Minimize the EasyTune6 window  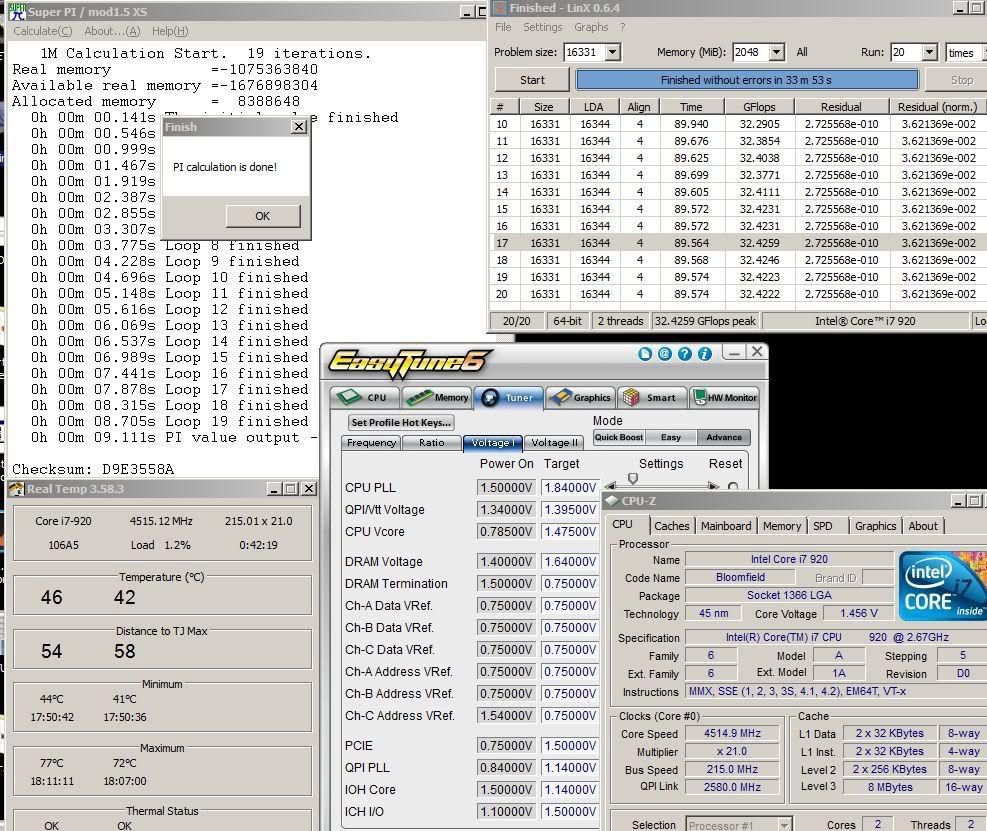(734, 353)
